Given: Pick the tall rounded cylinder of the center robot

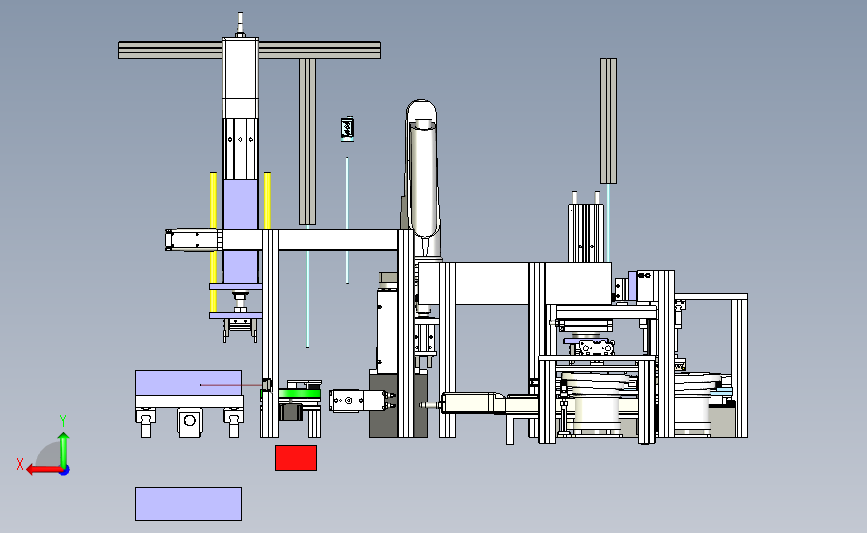Looking at the screenshot, I should [x=424, y=180].
